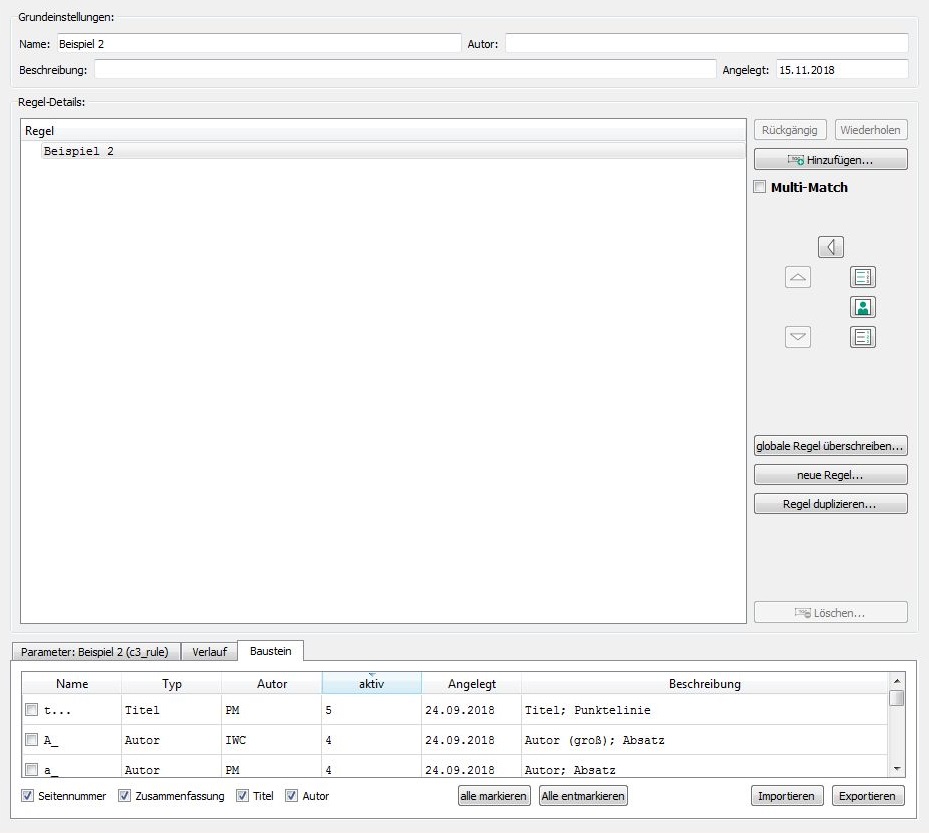Click globale Regel überschreiben... button

(831, 446)
